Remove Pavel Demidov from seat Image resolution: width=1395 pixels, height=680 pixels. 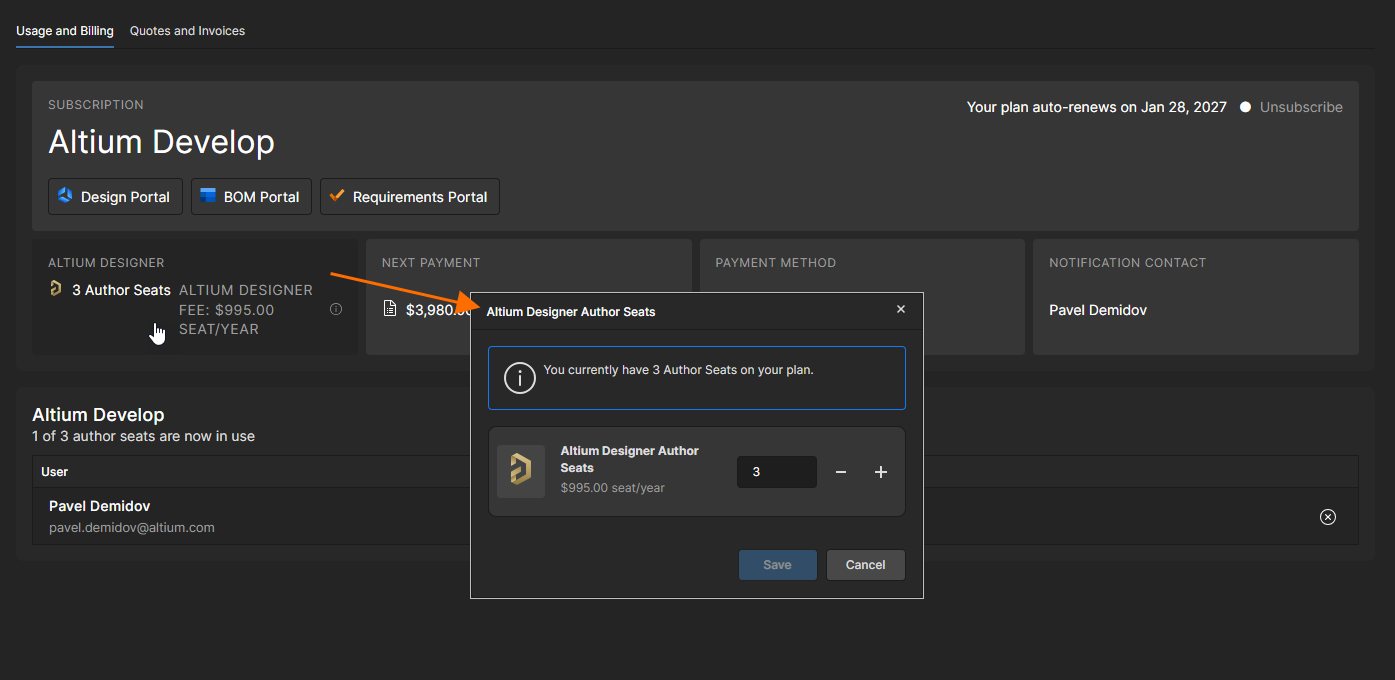pyautogui.click(x=1328, y=517)
